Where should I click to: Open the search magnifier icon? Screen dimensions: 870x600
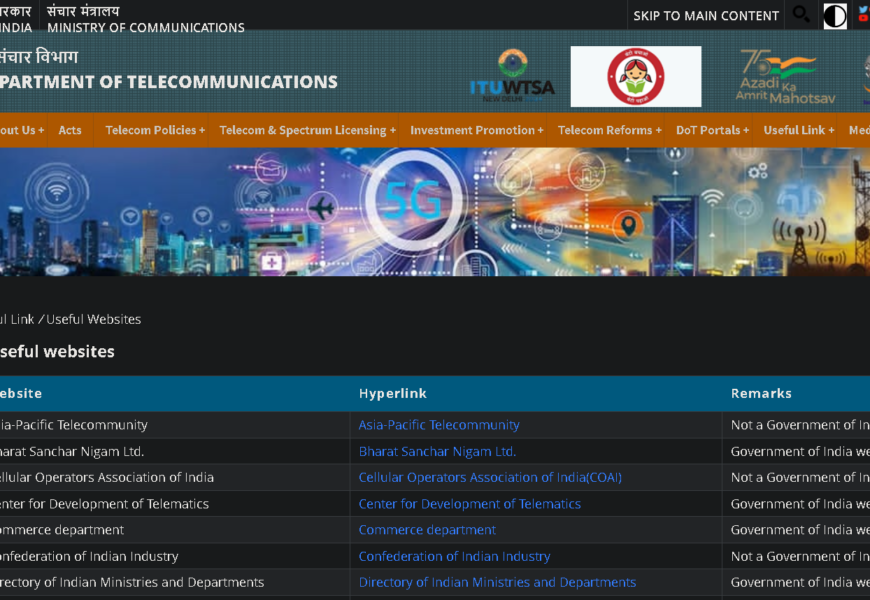(x=801, y=14)
